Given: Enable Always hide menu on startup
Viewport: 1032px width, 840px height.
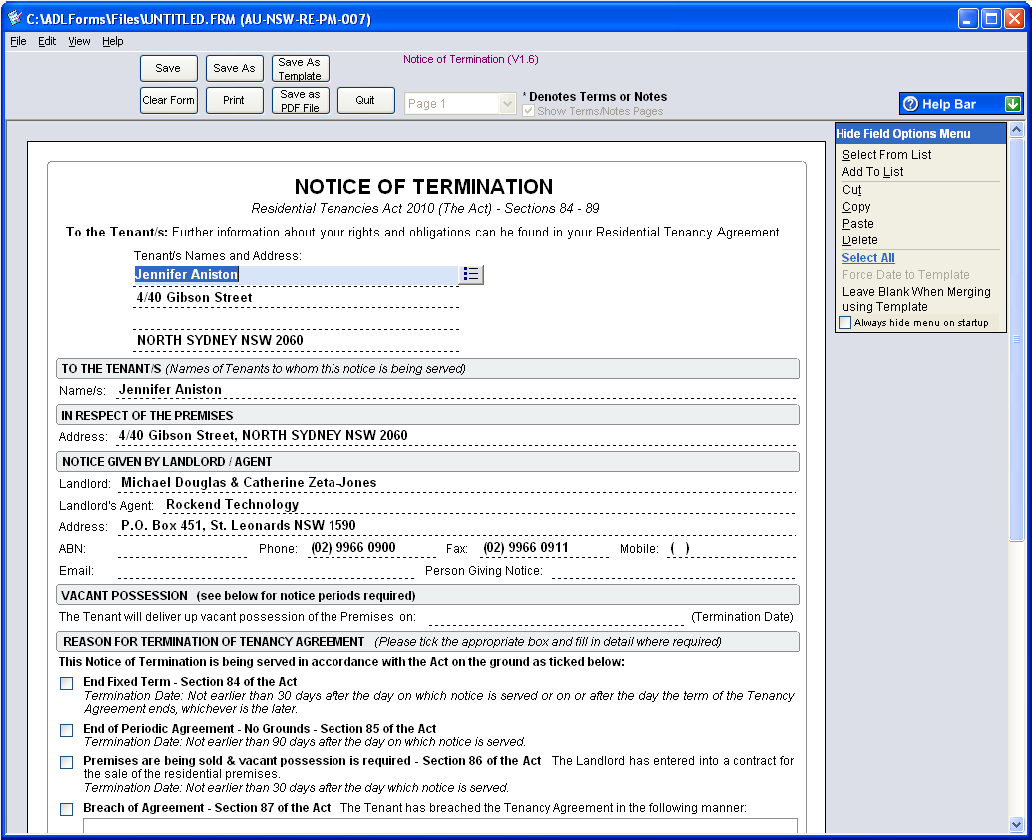Looking at the screenshot, I should pyautogui.click(x=846, y=323).
